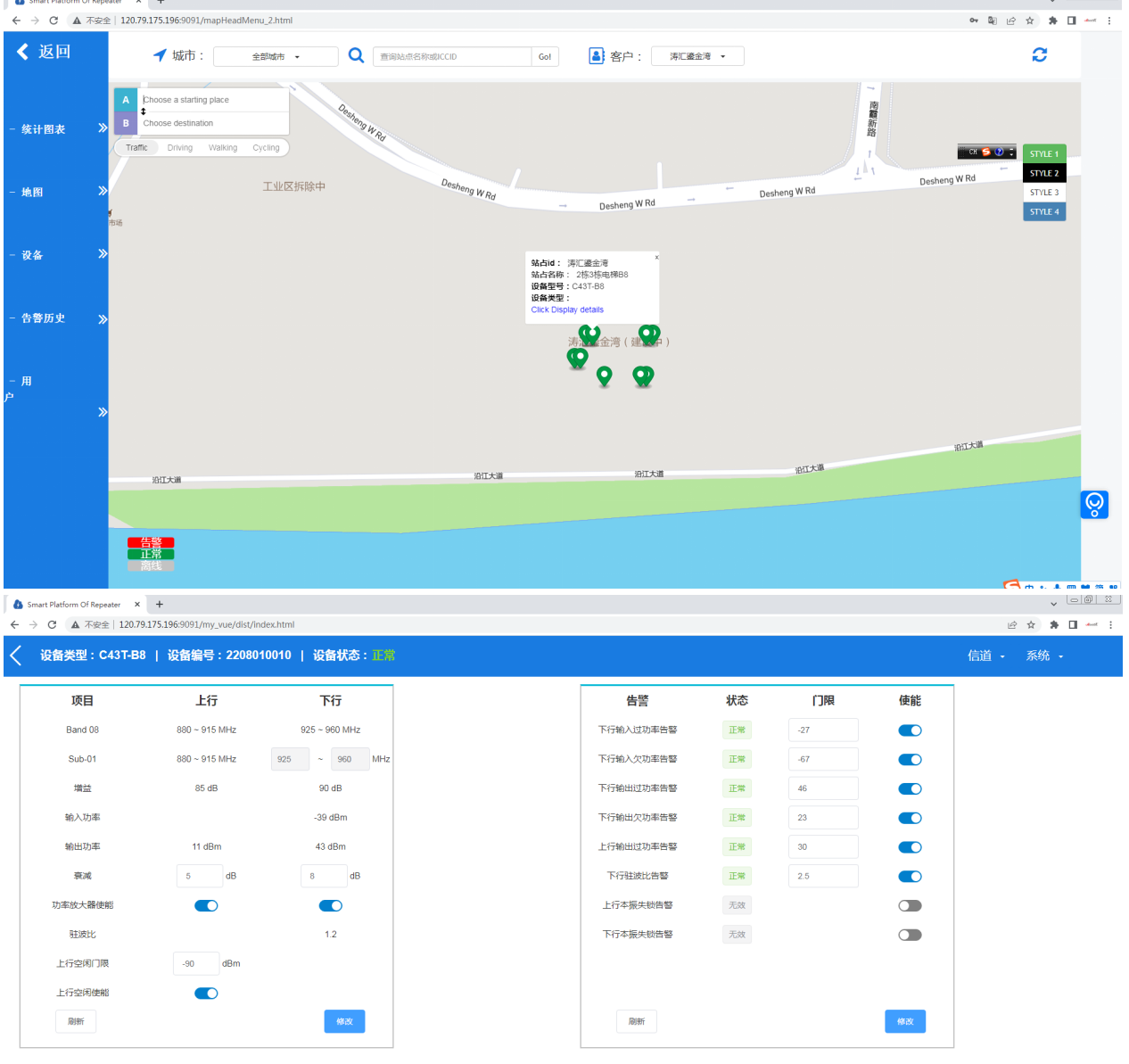This screenshot has height=1064, width=1129.
Task: Click the 返回 back arrow in sidebar
Action: (x=23, y=52)
